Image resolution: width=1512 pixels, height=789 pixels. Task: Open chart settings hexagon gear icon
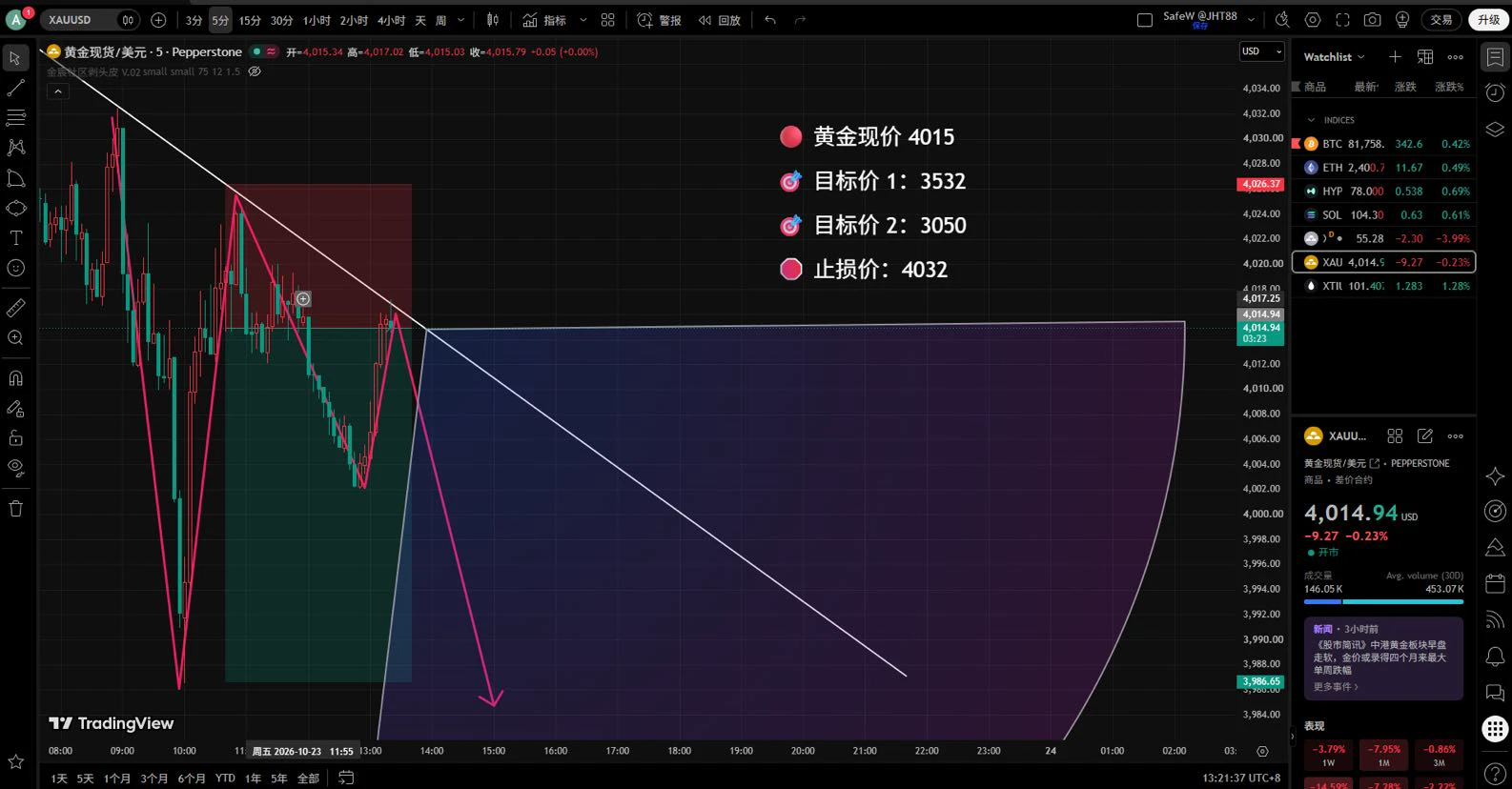click(x=1313, y=20)
